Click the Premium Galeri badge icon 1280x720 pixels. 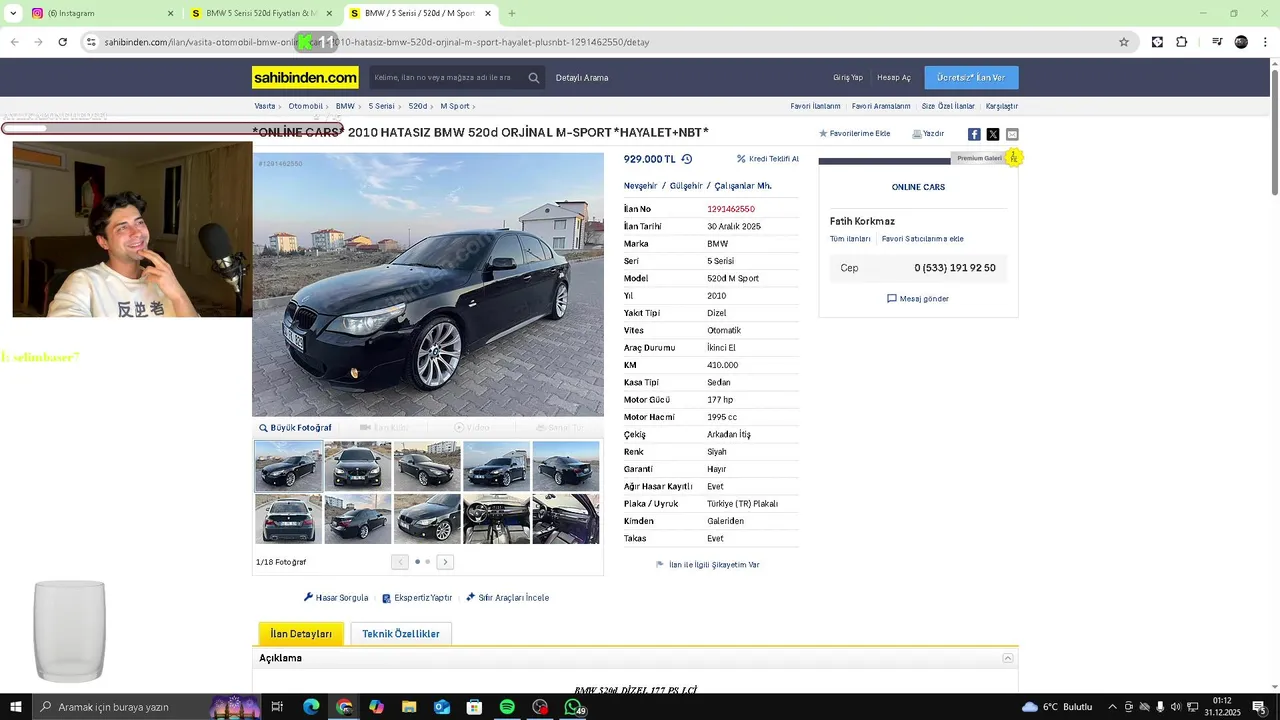click(x=1014, y=158)
